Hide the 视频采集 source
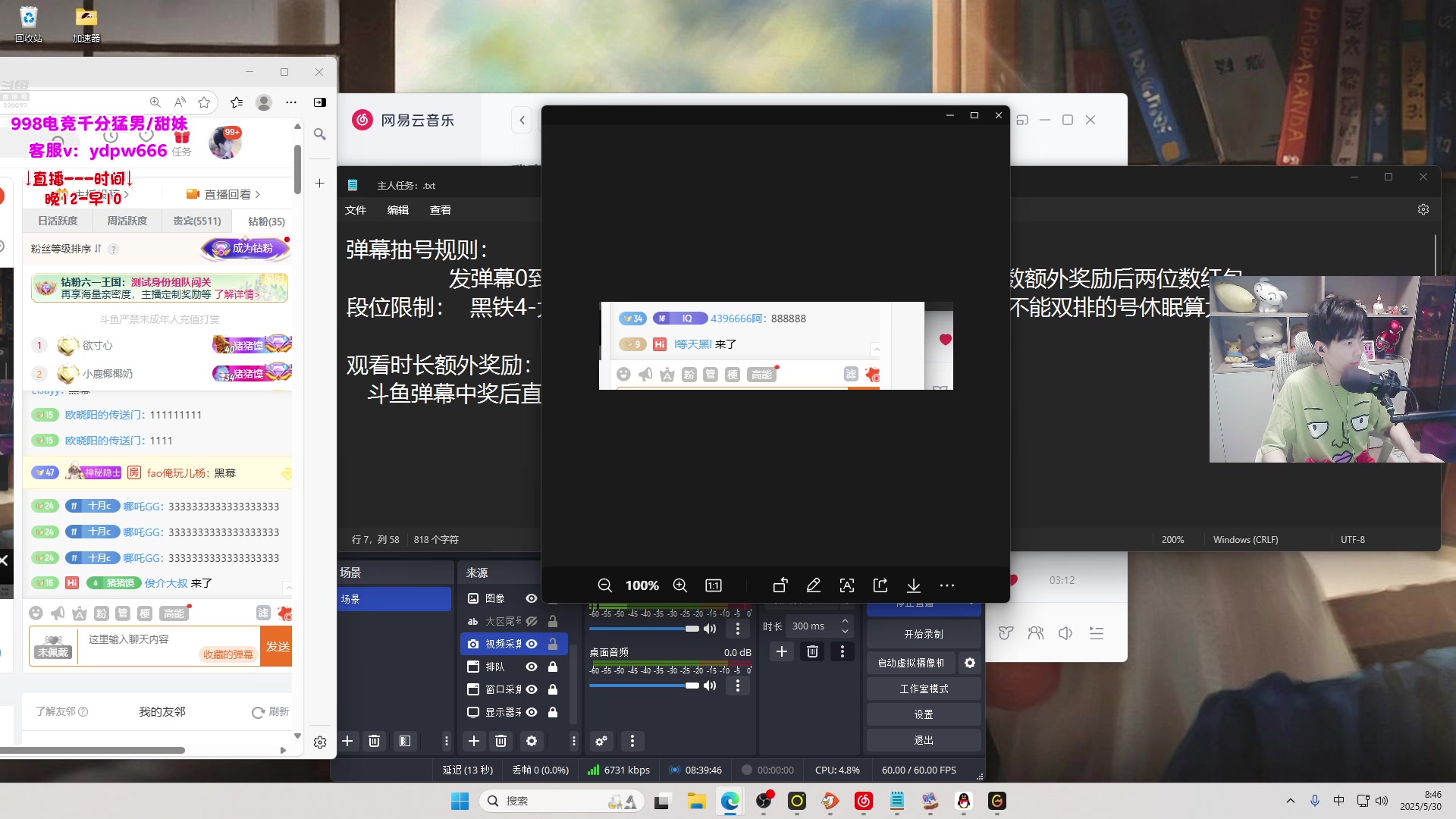This screenshot has width=1456, height=819. [x=532, y=644]
